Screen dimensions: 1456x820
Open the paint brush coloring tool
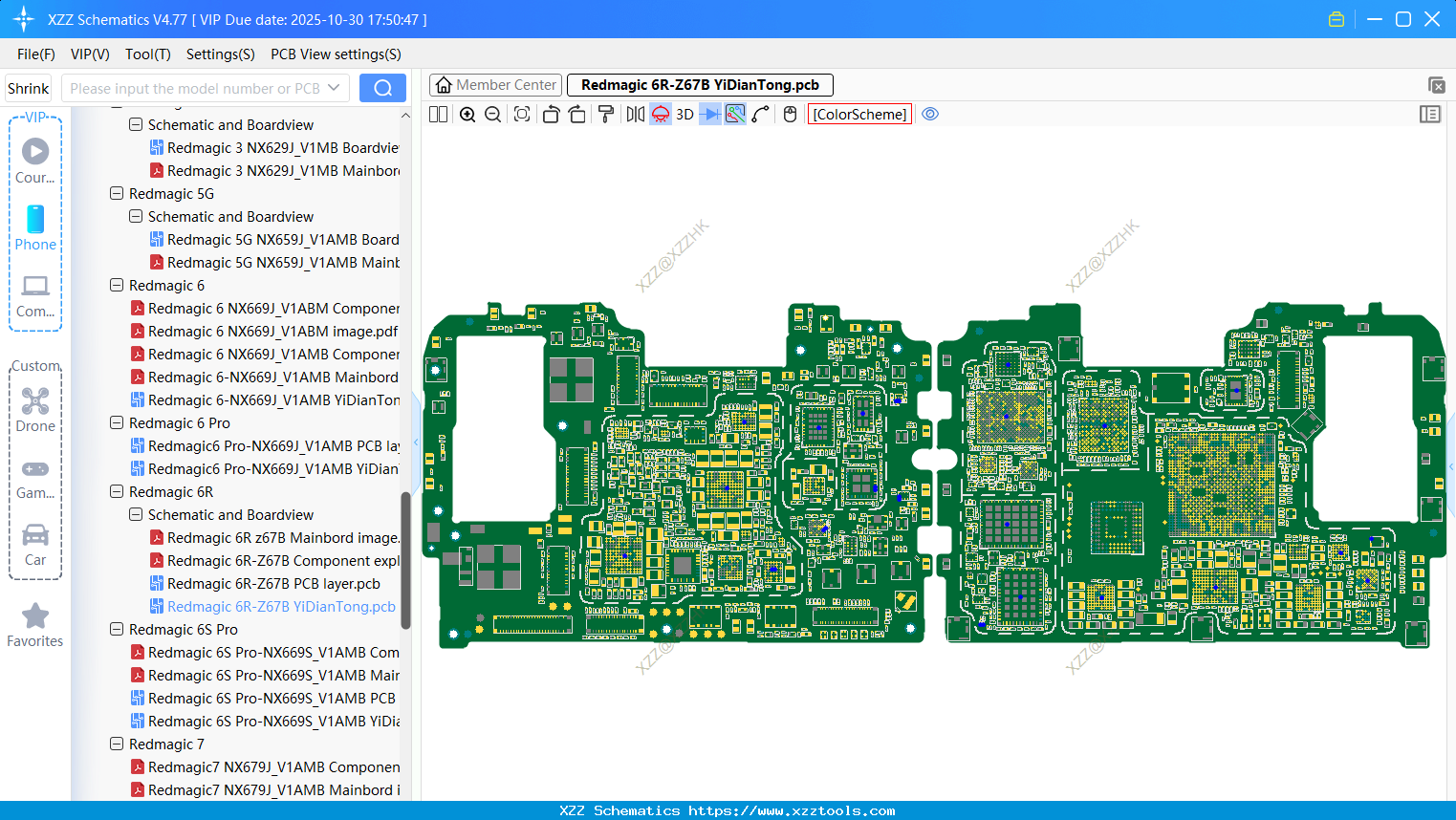pyautogui.click(x=606, y=114)
